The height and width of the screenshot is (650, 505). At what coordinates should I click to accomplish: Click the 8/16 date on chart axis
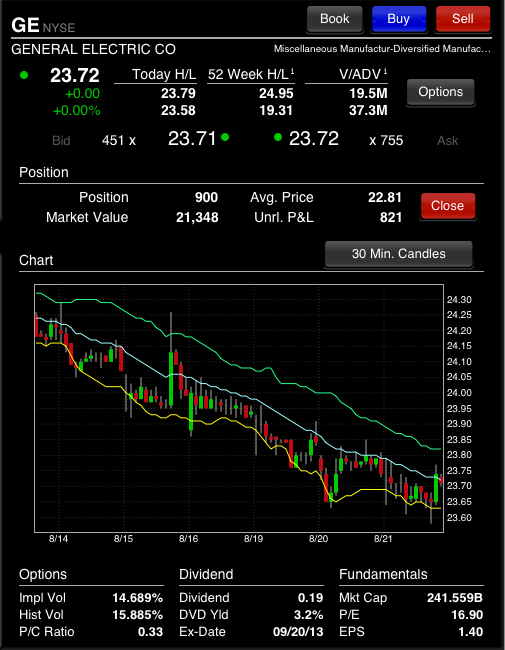188,538
